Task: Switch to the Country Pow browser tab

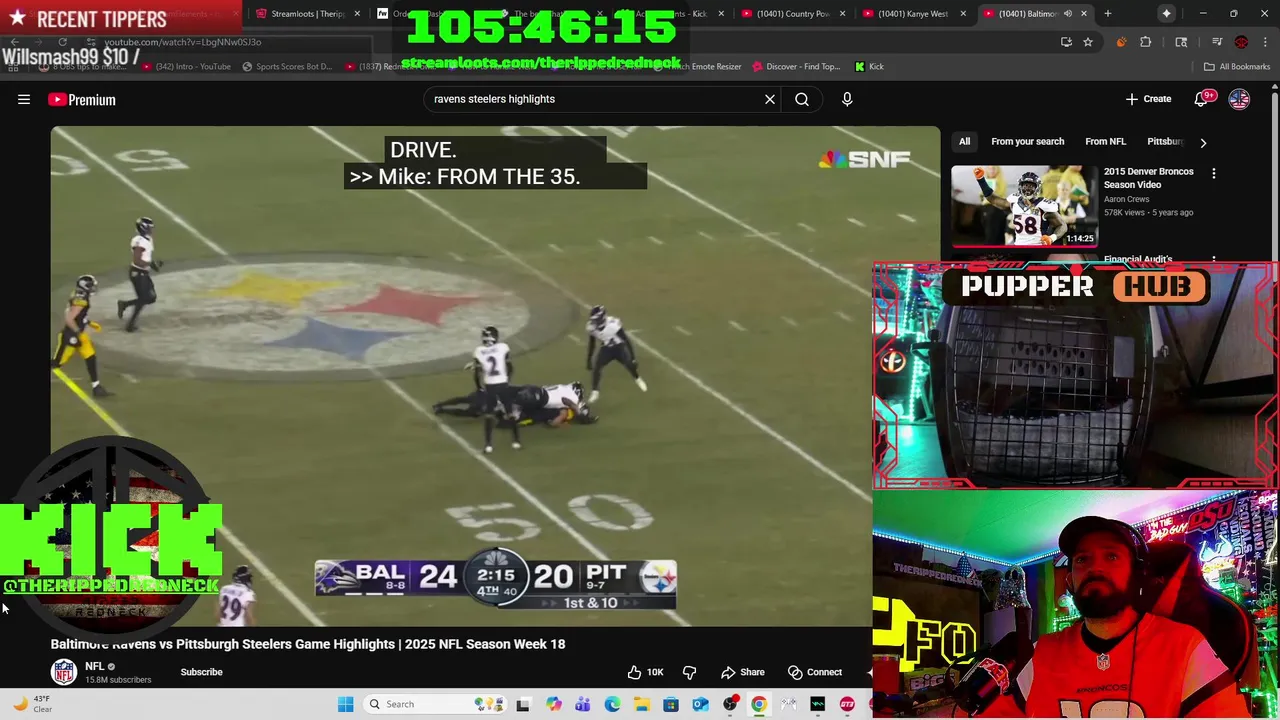Action: pyautogui.click(x=793, y=14)
